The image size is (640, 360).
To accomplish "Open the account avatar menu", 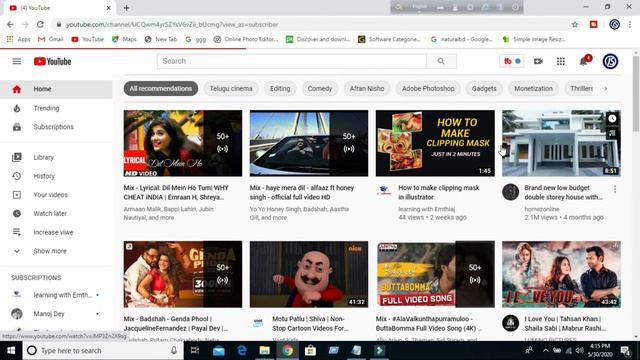I will (x=610, y=61).
